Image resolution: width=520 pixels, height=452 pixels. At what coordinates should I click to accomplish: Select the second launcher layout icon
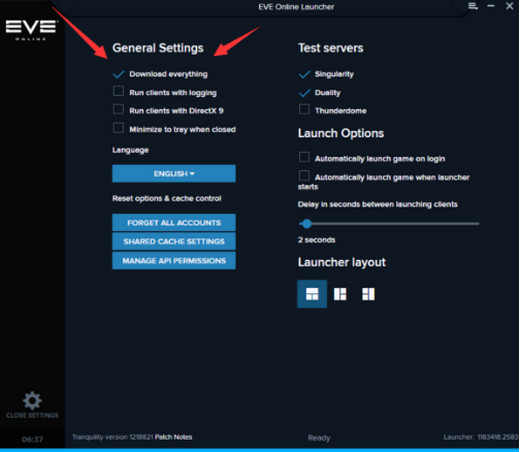tap(340, 294)
